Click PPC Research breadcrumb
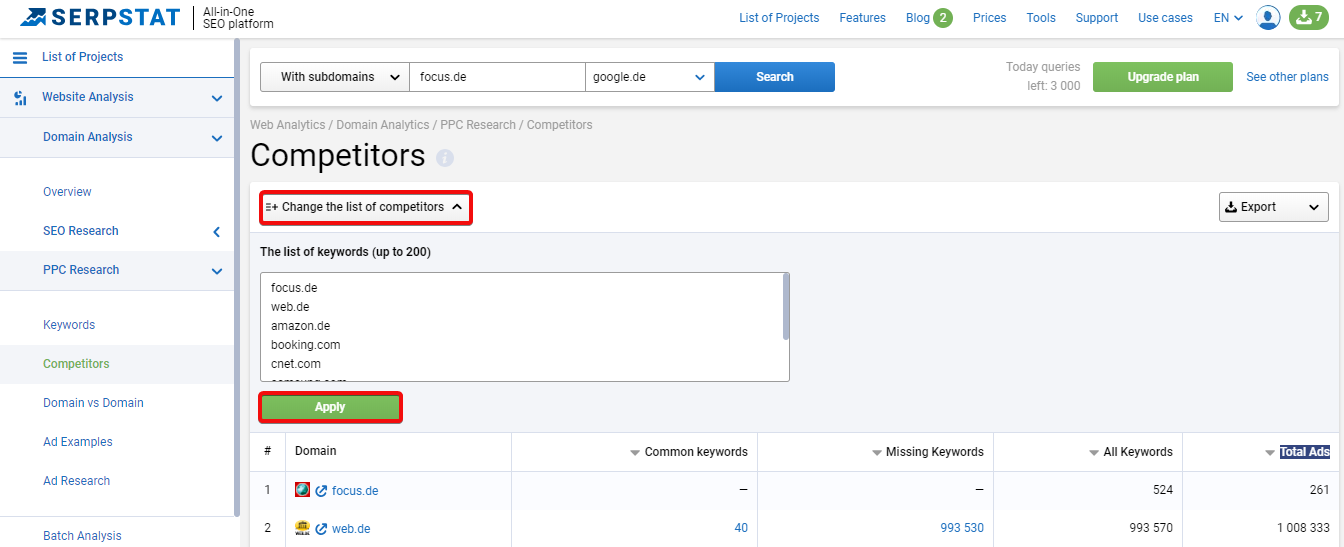 click(x=478, y=125)
